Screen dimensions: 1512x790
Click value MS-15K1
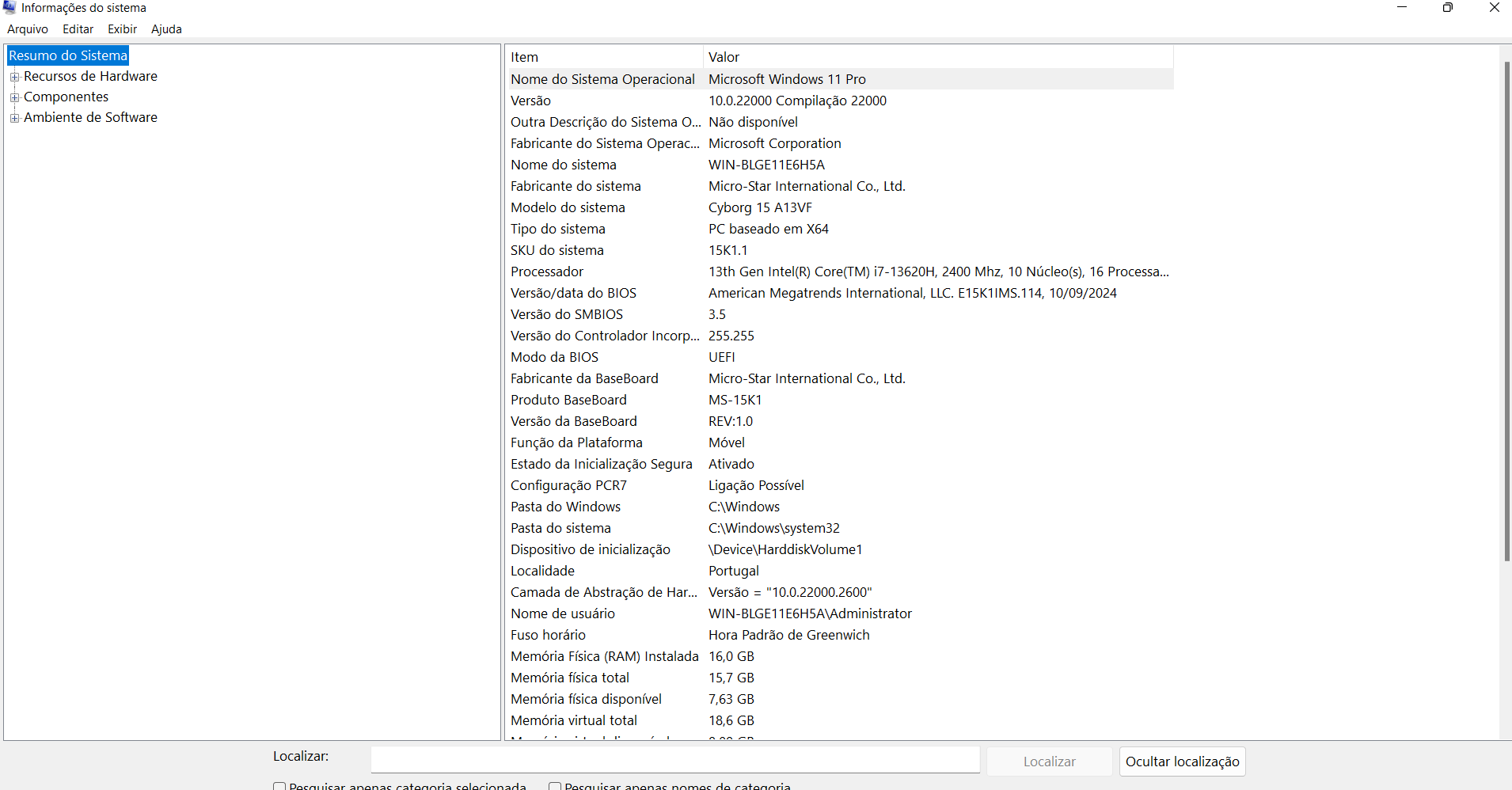(735, 400)
